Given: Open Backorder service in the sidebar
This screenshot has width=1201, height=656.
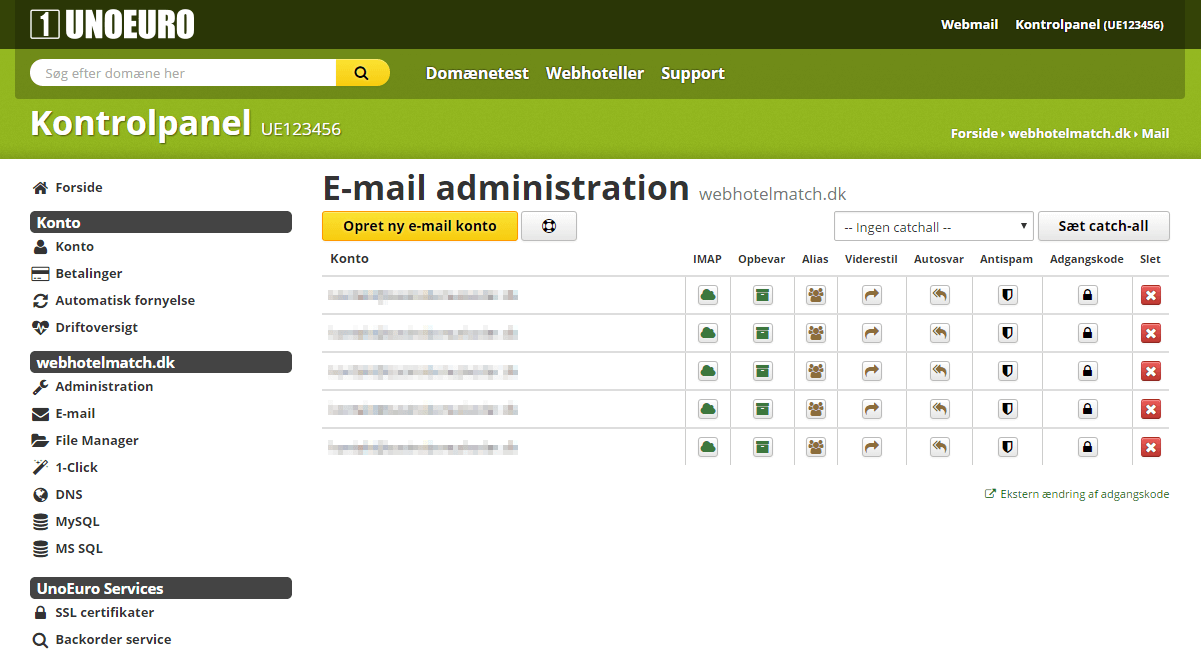Looking at the screenshot, I should coord(102,640).
